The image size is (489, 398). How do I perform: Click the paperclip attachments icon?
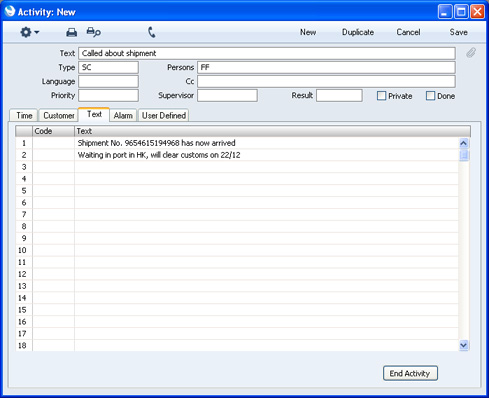(x=471, y=53)
